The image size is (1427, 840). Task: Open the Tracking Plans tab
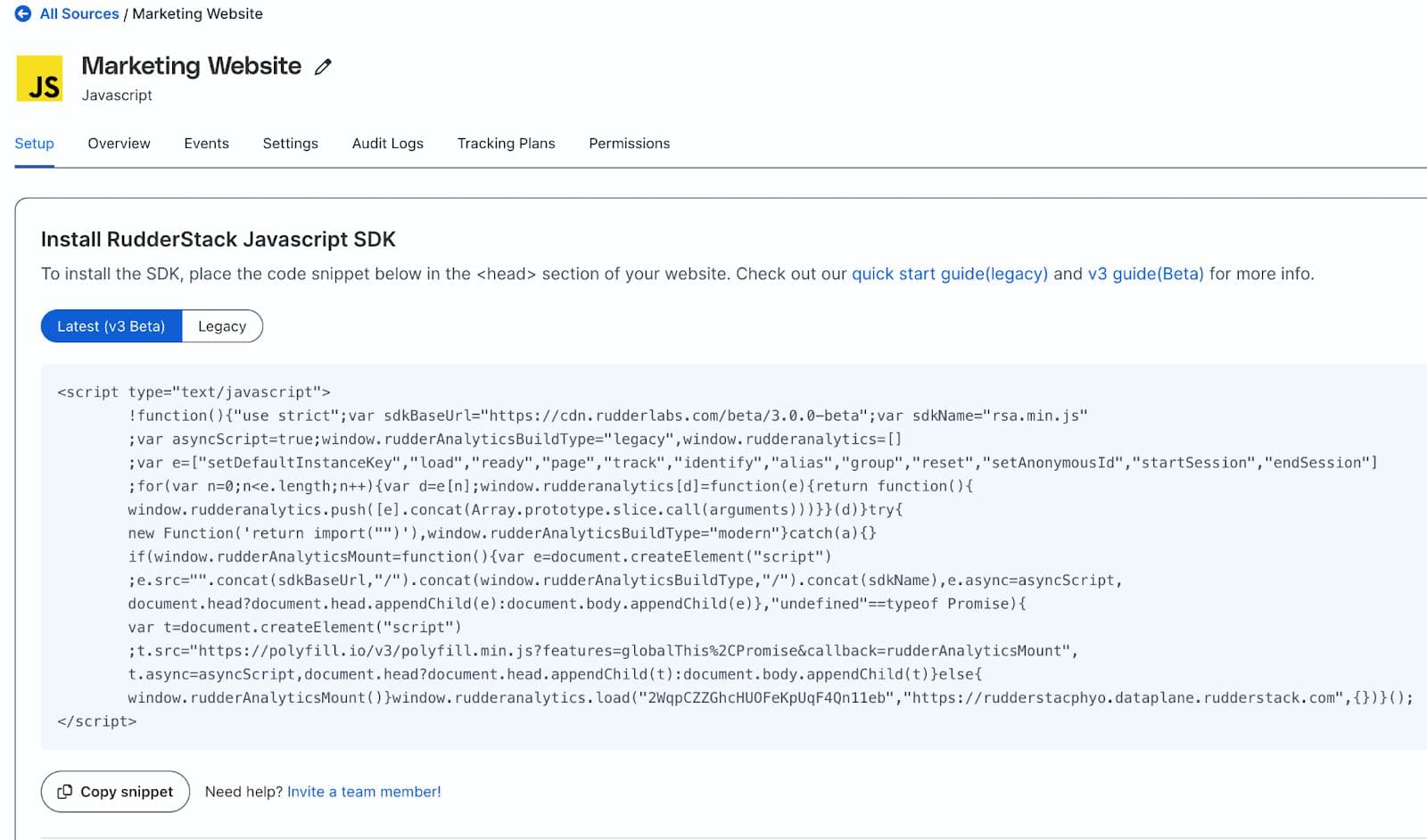[x=506, y=144]
